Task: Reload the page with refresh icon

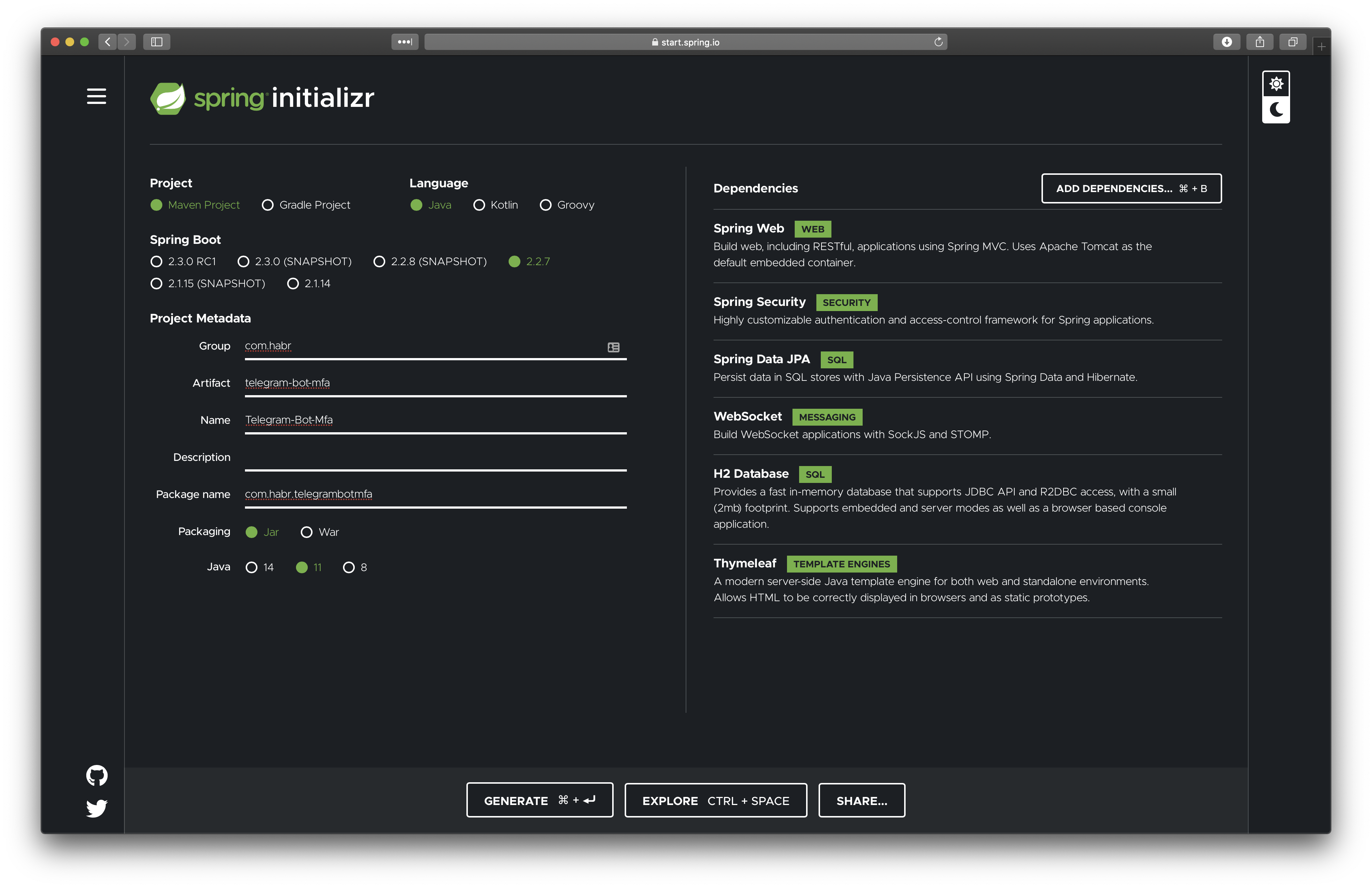Action: pyautogui.click(x=938, y=41)
